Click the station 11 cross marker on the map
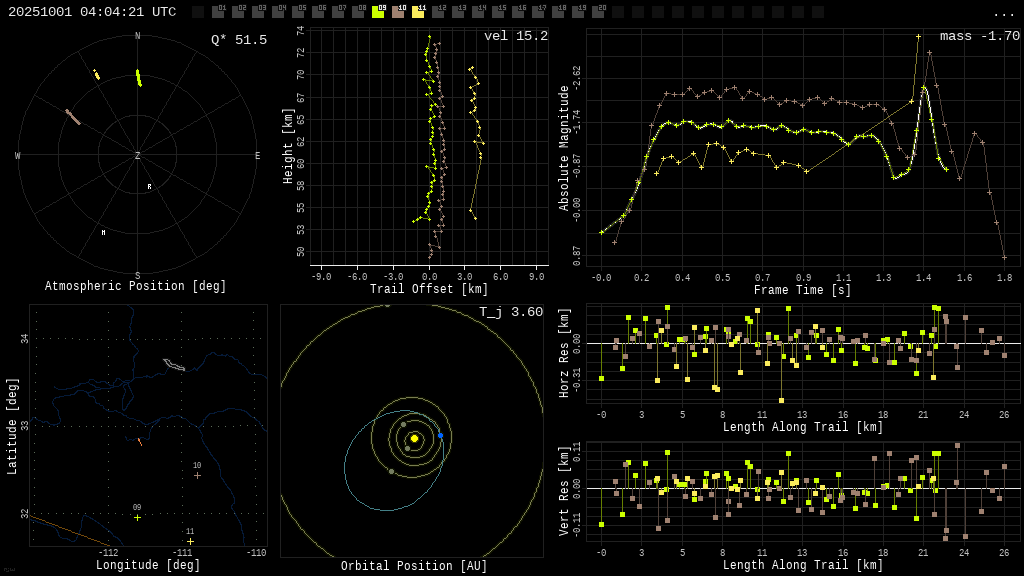 point(190,541)
